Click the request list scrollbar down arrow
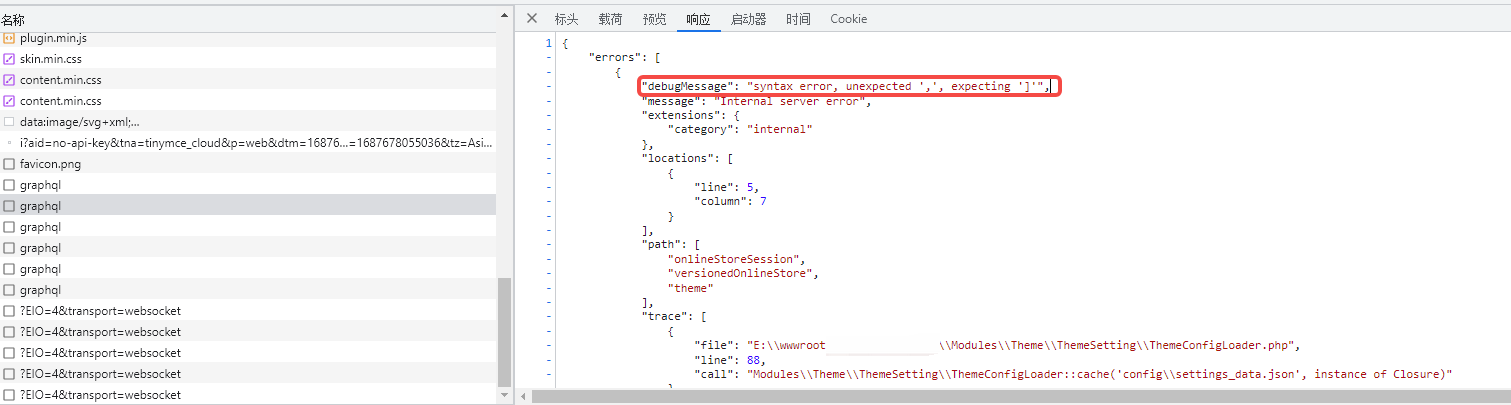This screenshot has height=405, width=1511. 504,395
